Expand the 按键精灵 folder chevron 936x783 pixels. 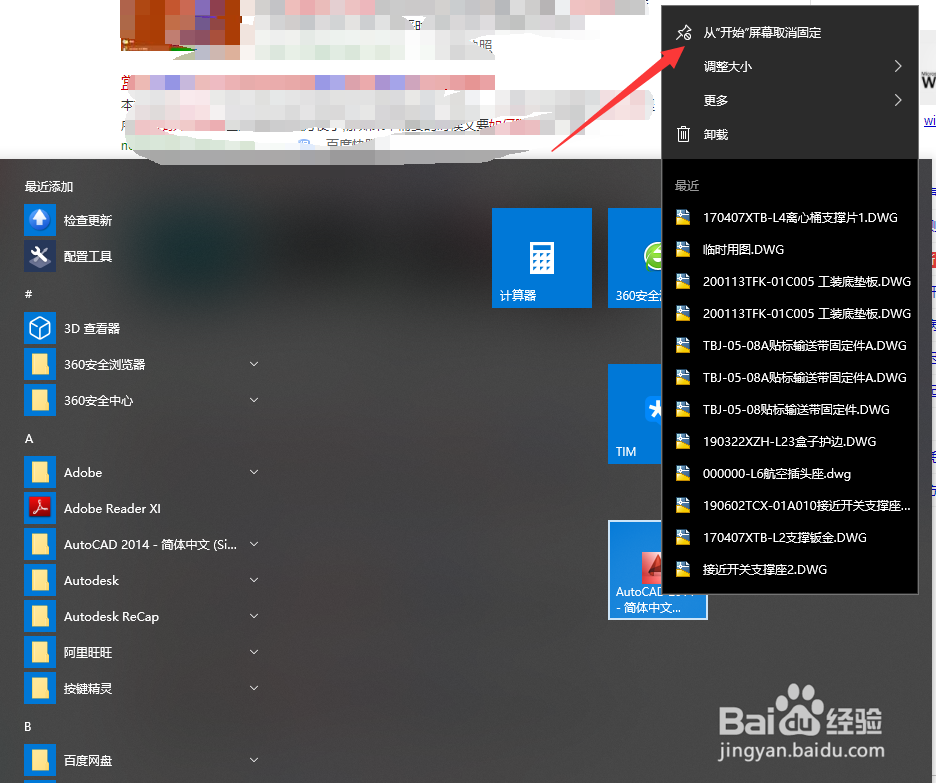(x=254, y=688)
